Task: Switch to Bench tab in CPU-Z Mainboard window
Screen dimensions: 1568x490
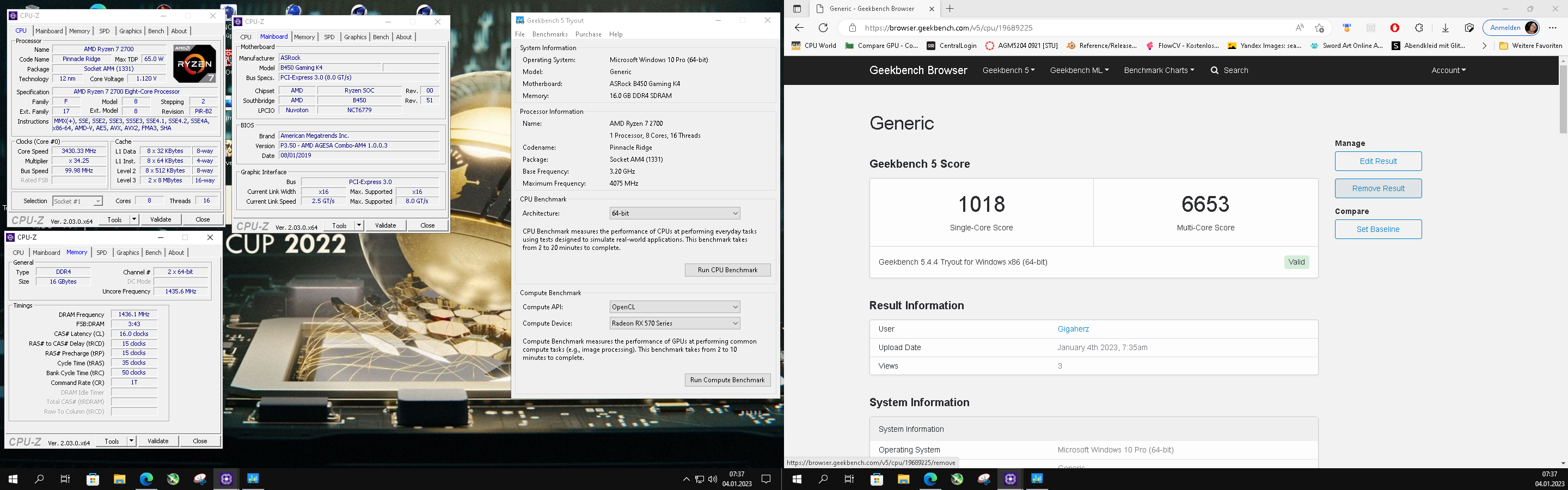Action: coord(381,37)
